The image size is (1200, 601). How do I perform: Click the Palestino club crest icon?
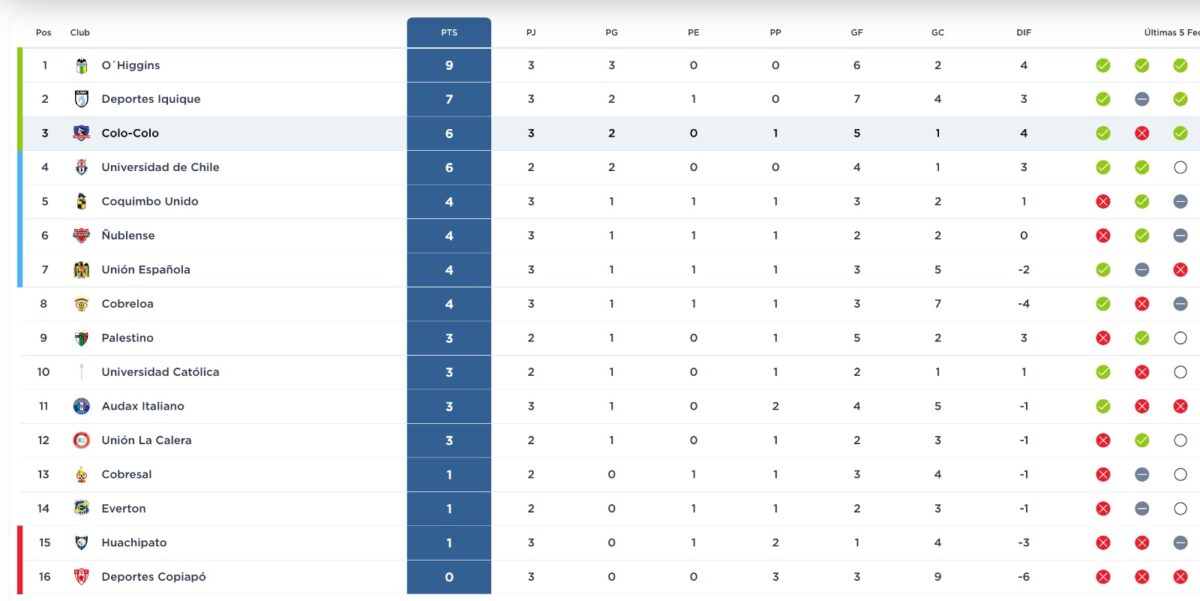pos(82,338)
